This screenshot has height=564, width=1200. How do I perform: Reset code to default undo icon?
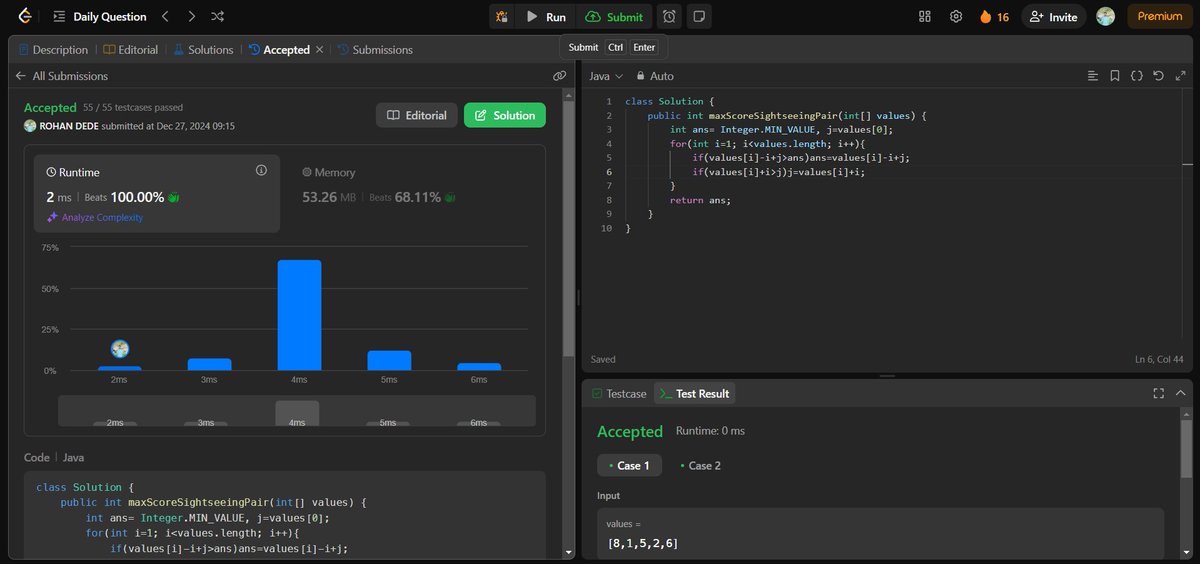tap(1158, 76)
